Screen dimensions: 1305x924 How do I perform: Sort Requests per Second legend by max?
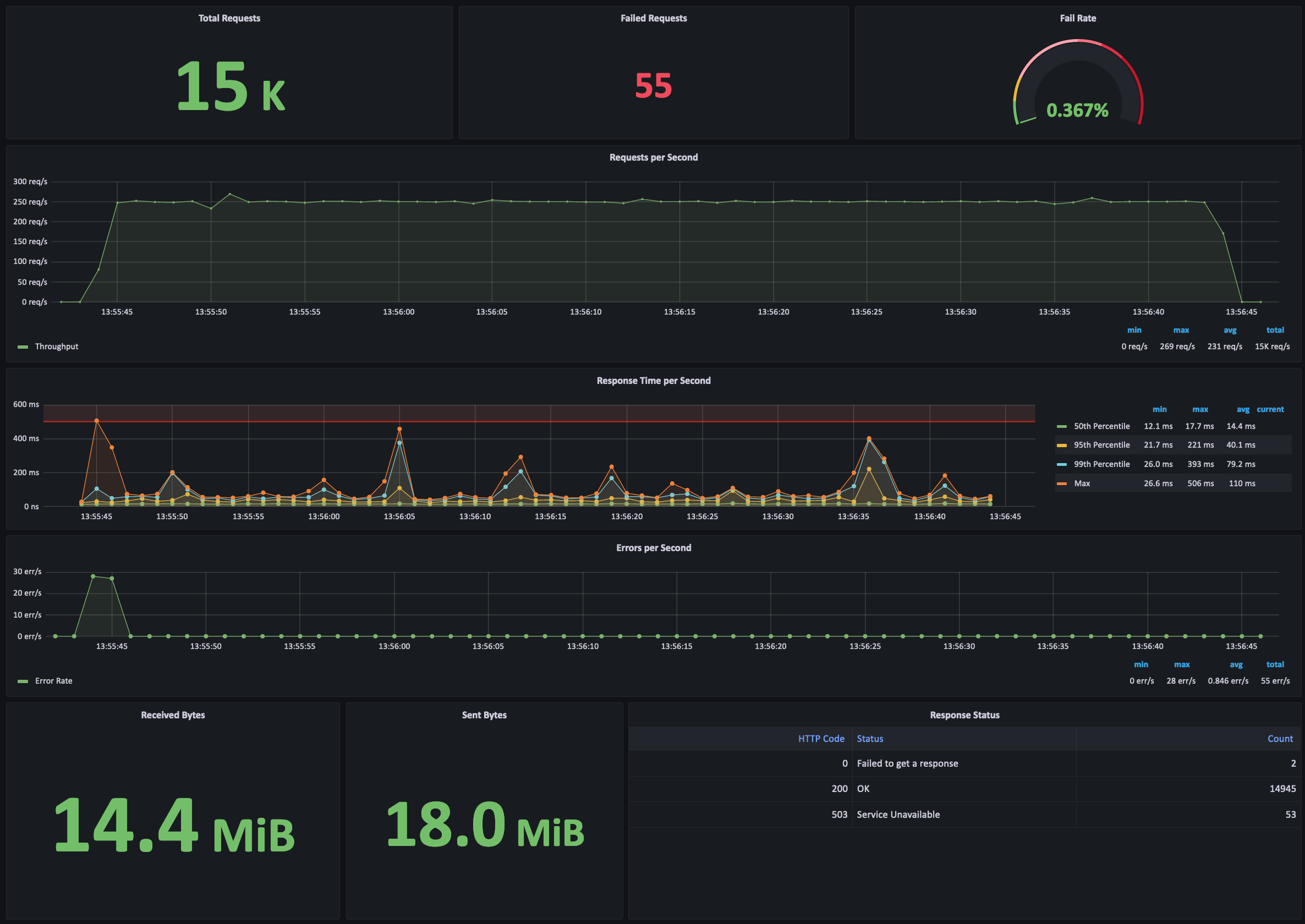pyautogui.click(x=1181, y=330)
